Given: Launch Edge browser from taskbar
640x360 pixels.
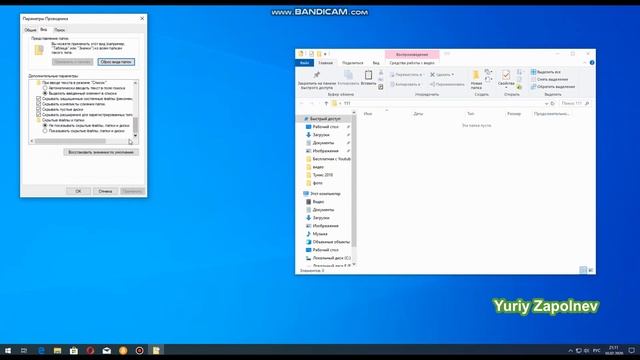Looking at the screenshot, I should coord(41,350).
